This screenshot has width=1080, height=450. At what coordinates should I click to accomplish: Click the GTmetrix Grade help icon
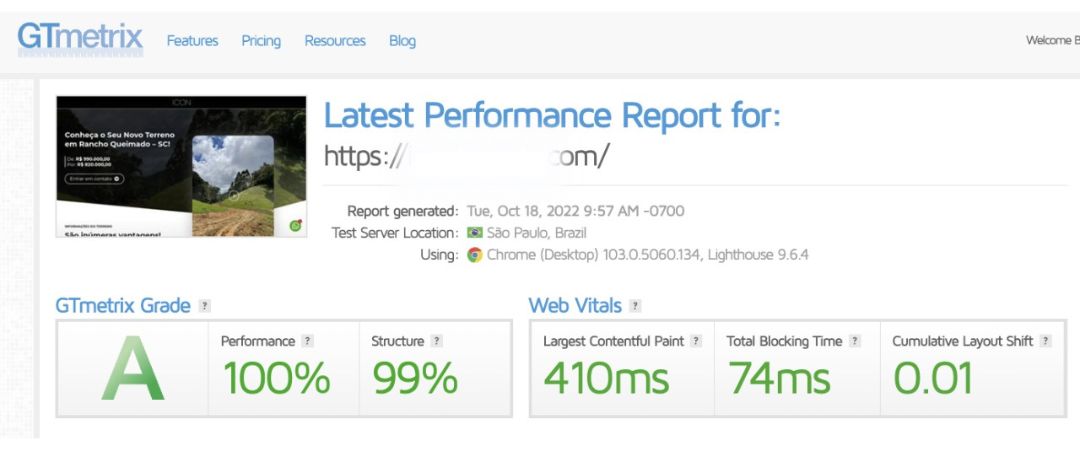(204, 306)
